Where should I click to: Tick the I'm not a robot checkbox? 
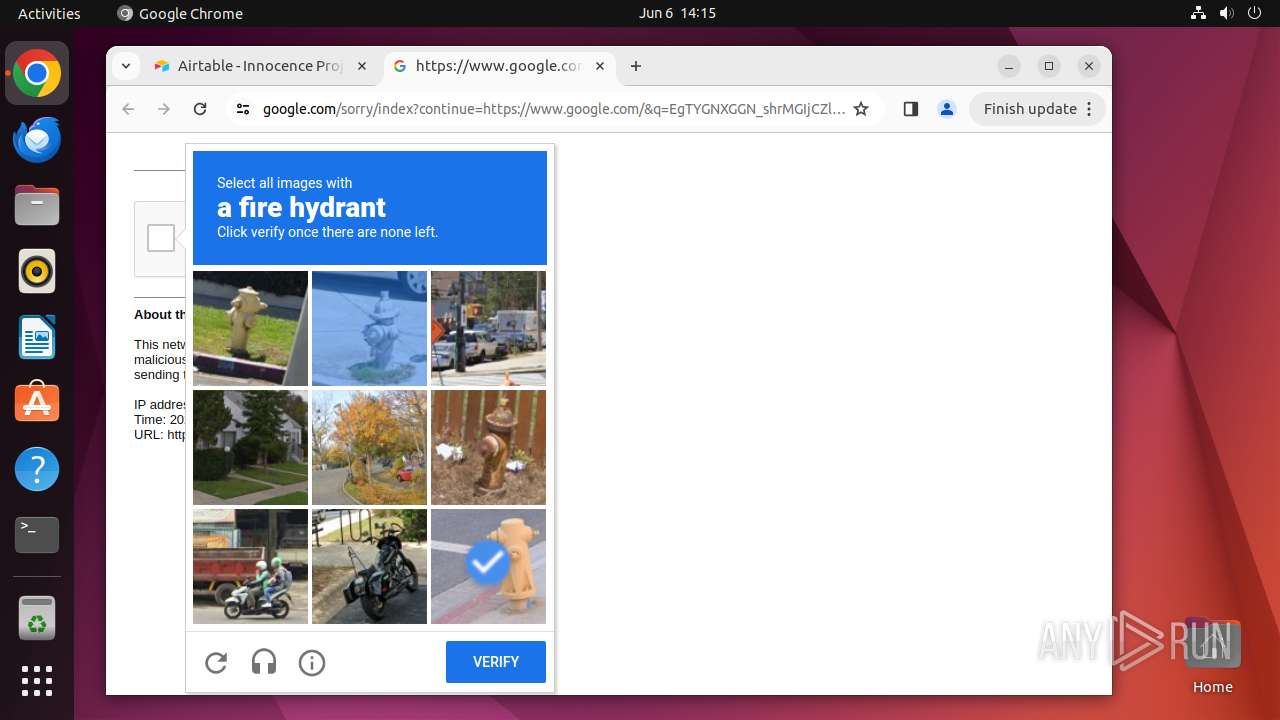coord(161,238)
